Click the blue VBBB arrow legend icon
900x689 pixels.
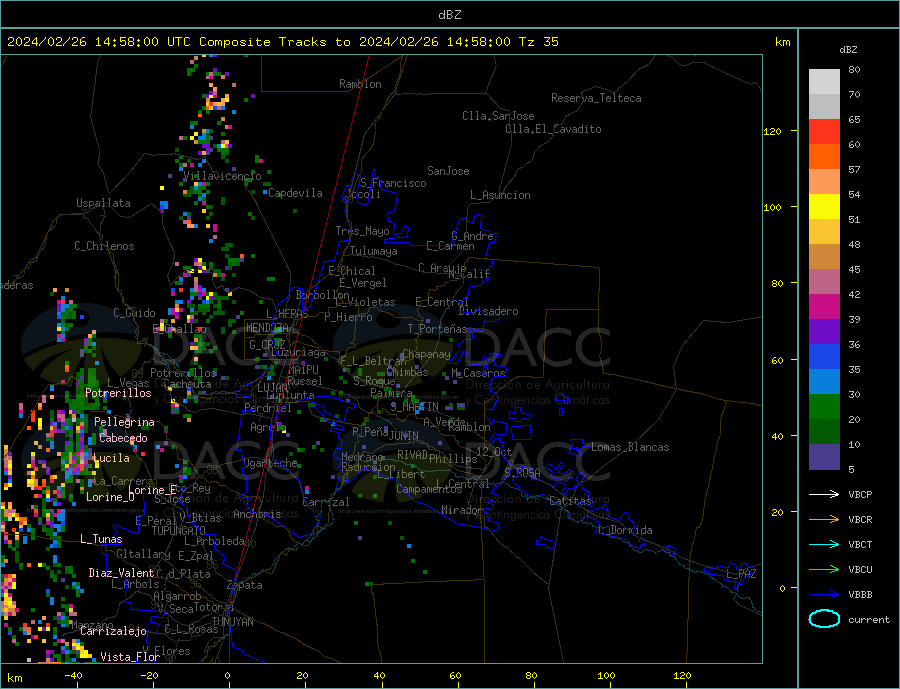click(824, 594)
